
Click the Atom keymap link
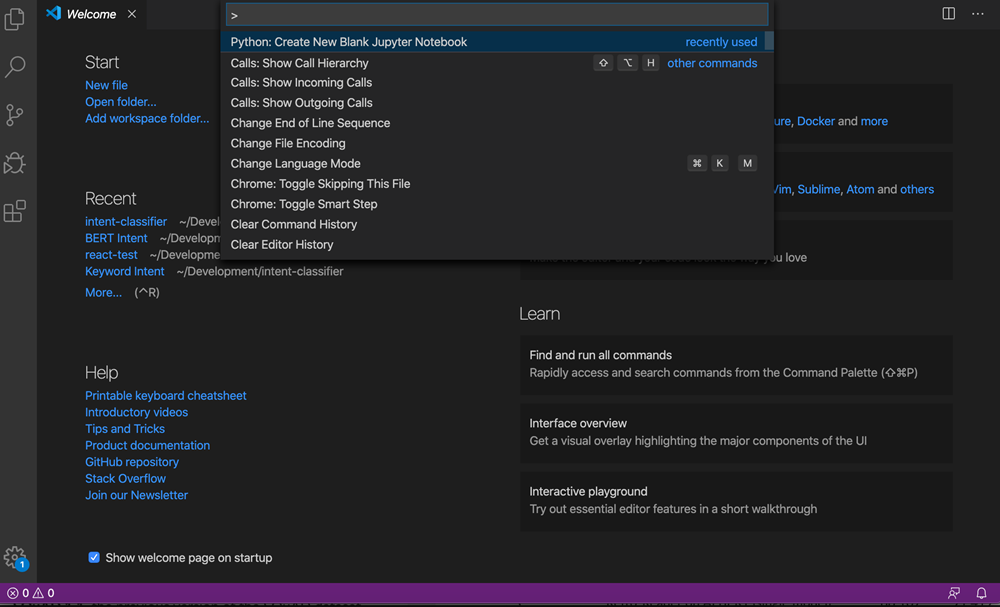(x=860, y=189)
